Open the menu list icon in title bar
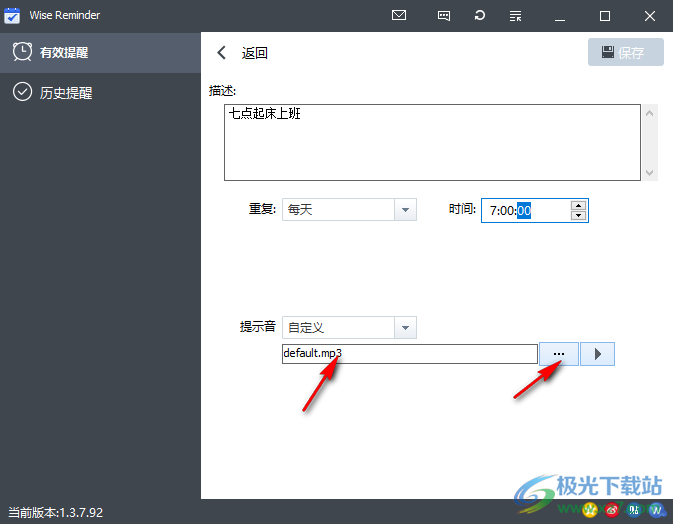673x524 pixels. tap(515, 16)
